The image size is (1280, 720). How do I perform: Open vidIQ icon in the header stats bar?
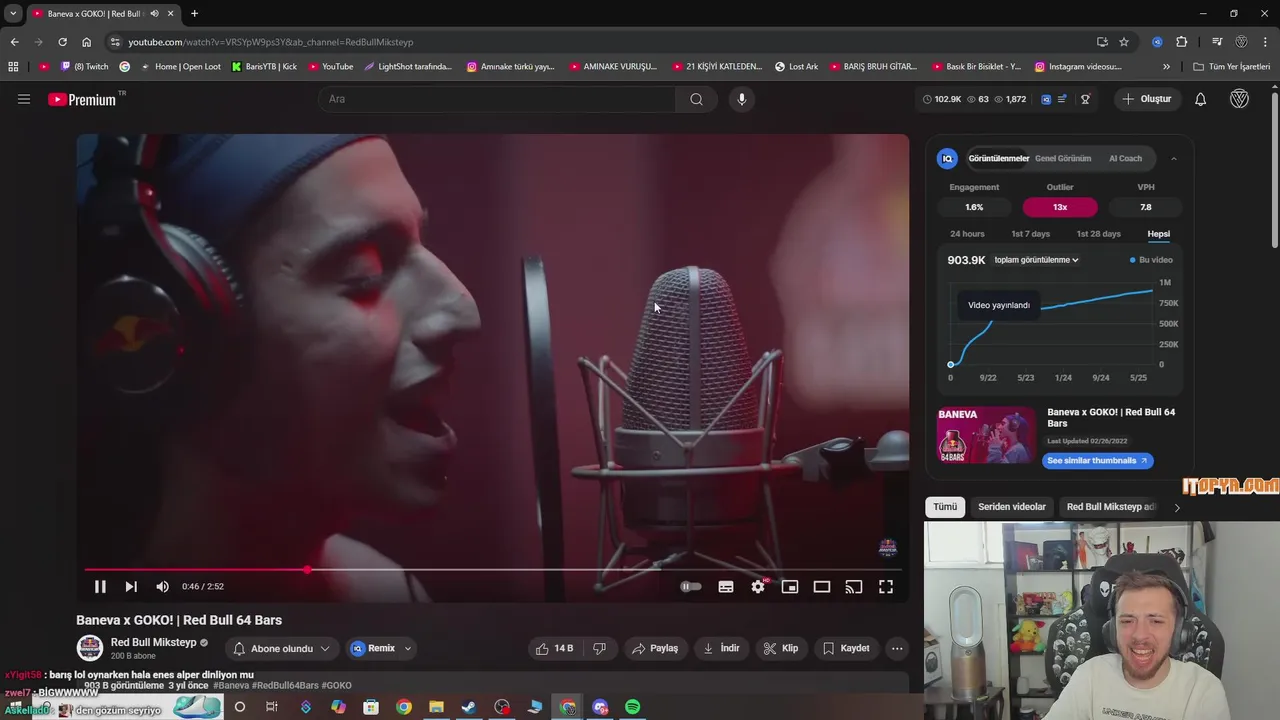click(x=1046, y=99)
